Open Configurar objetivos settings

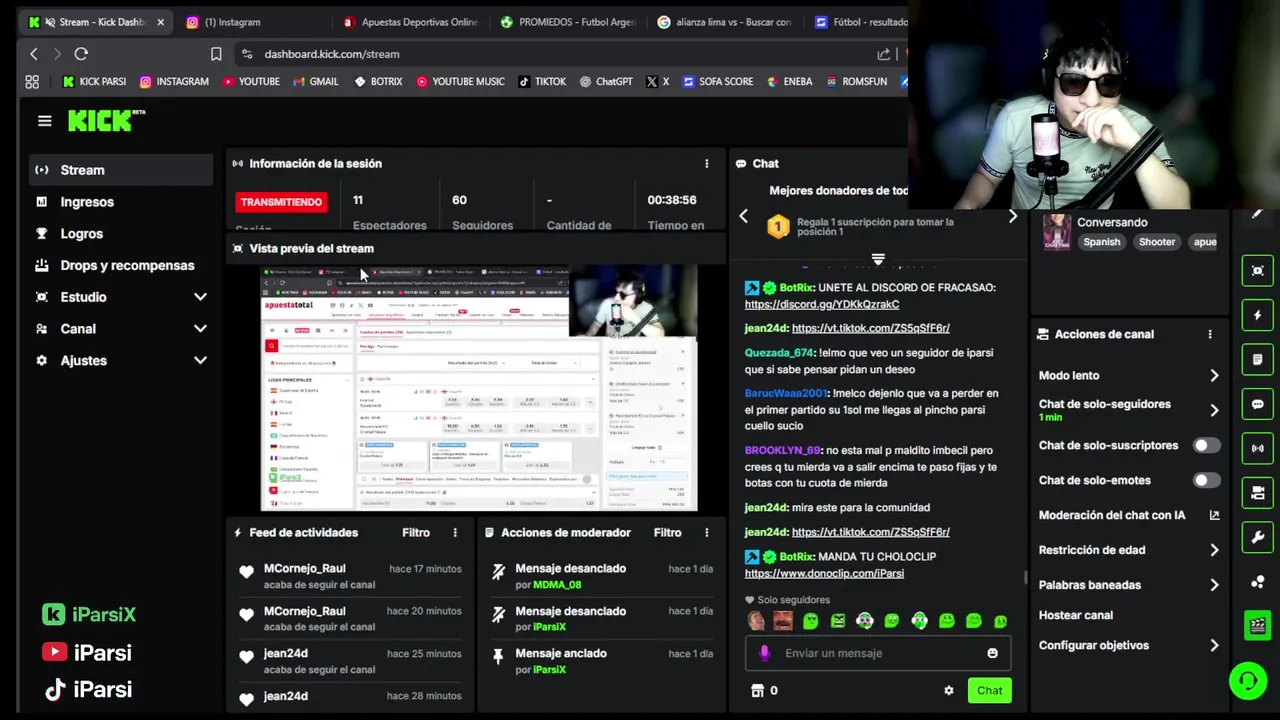(x=1129, y=645)
